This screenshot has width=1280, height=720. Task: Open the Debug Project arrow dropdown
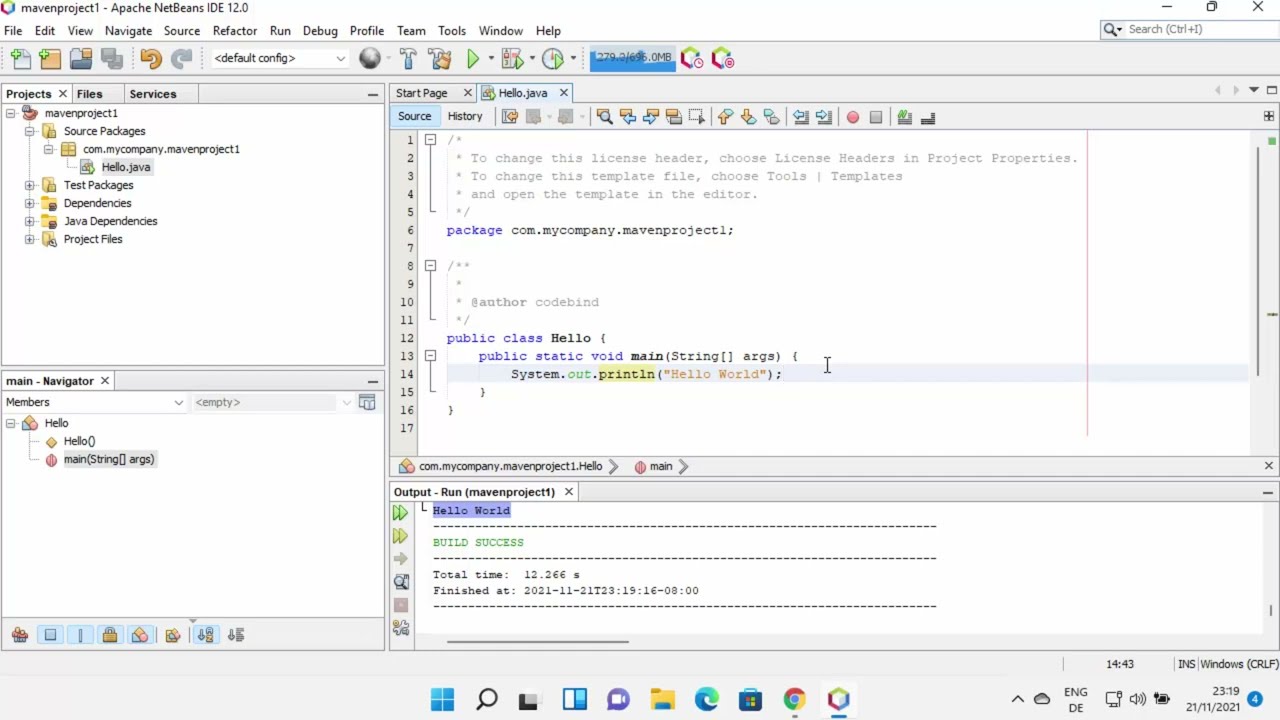(531, 59)
